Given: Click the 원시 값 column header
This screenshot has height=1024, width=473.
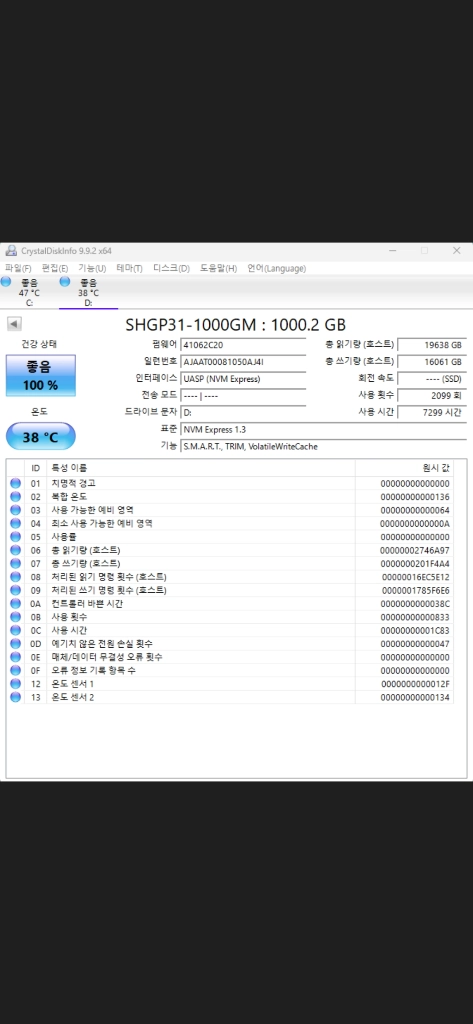Looking at the screenshot, I should 404,468.
